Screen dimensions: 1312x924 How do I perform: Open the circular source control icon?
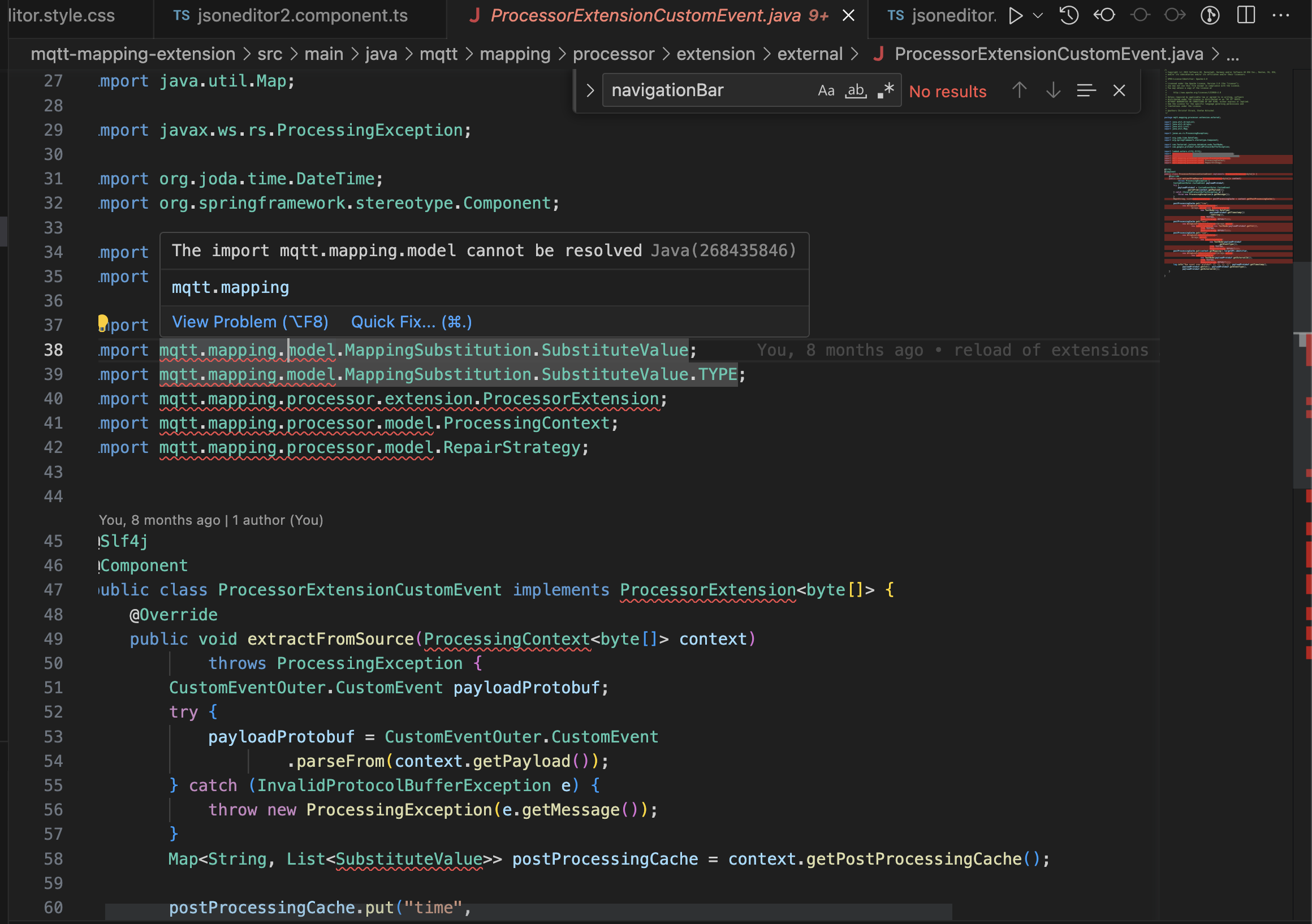pos(1210,15)
